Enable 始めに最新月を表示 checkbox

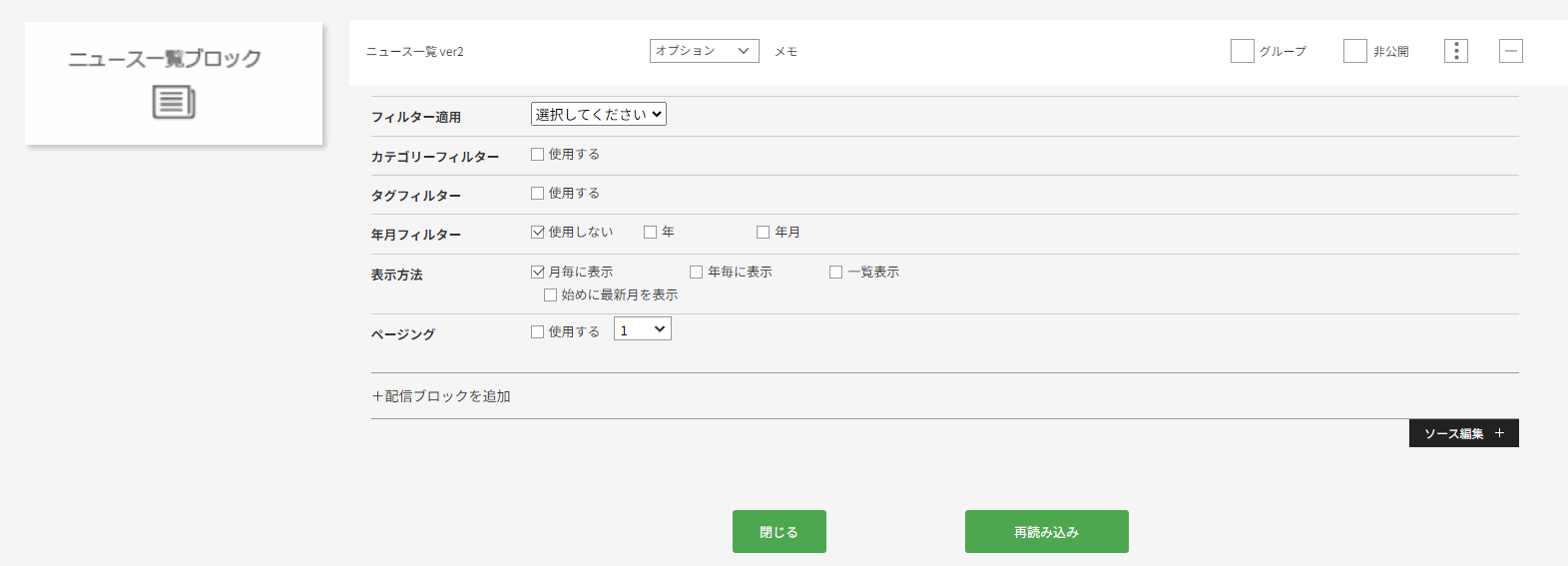[550, 294]
